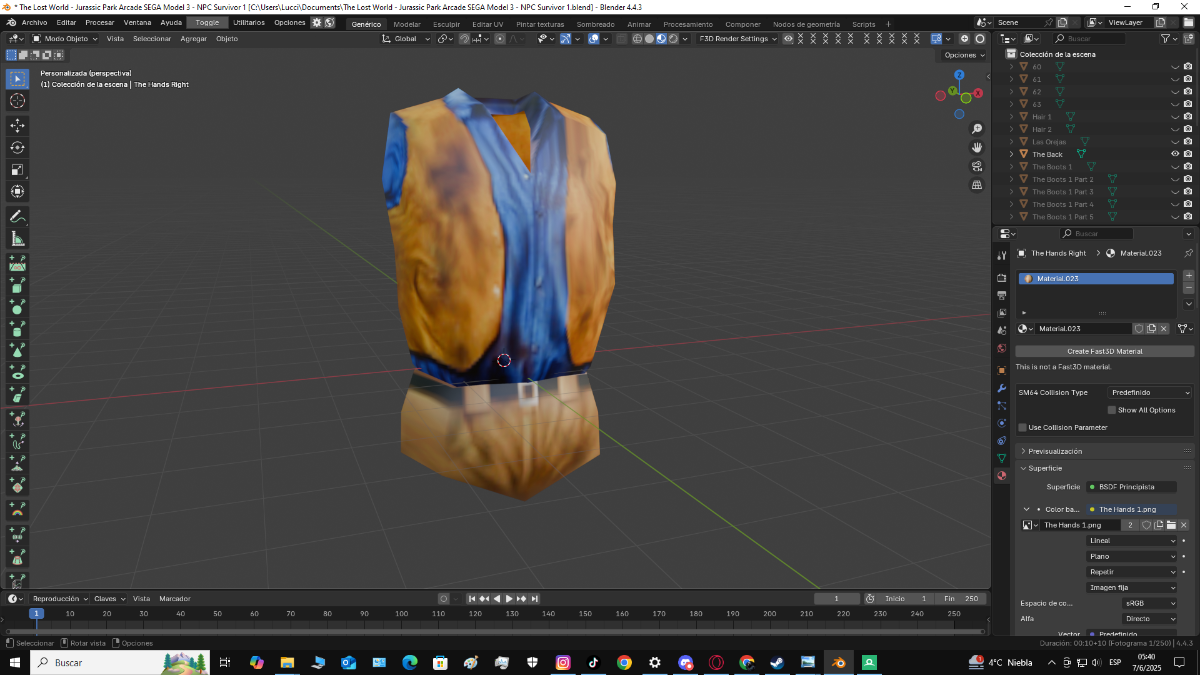The image size is (1200, 675).
Task: Select the Measure tool
Action: 17,239
